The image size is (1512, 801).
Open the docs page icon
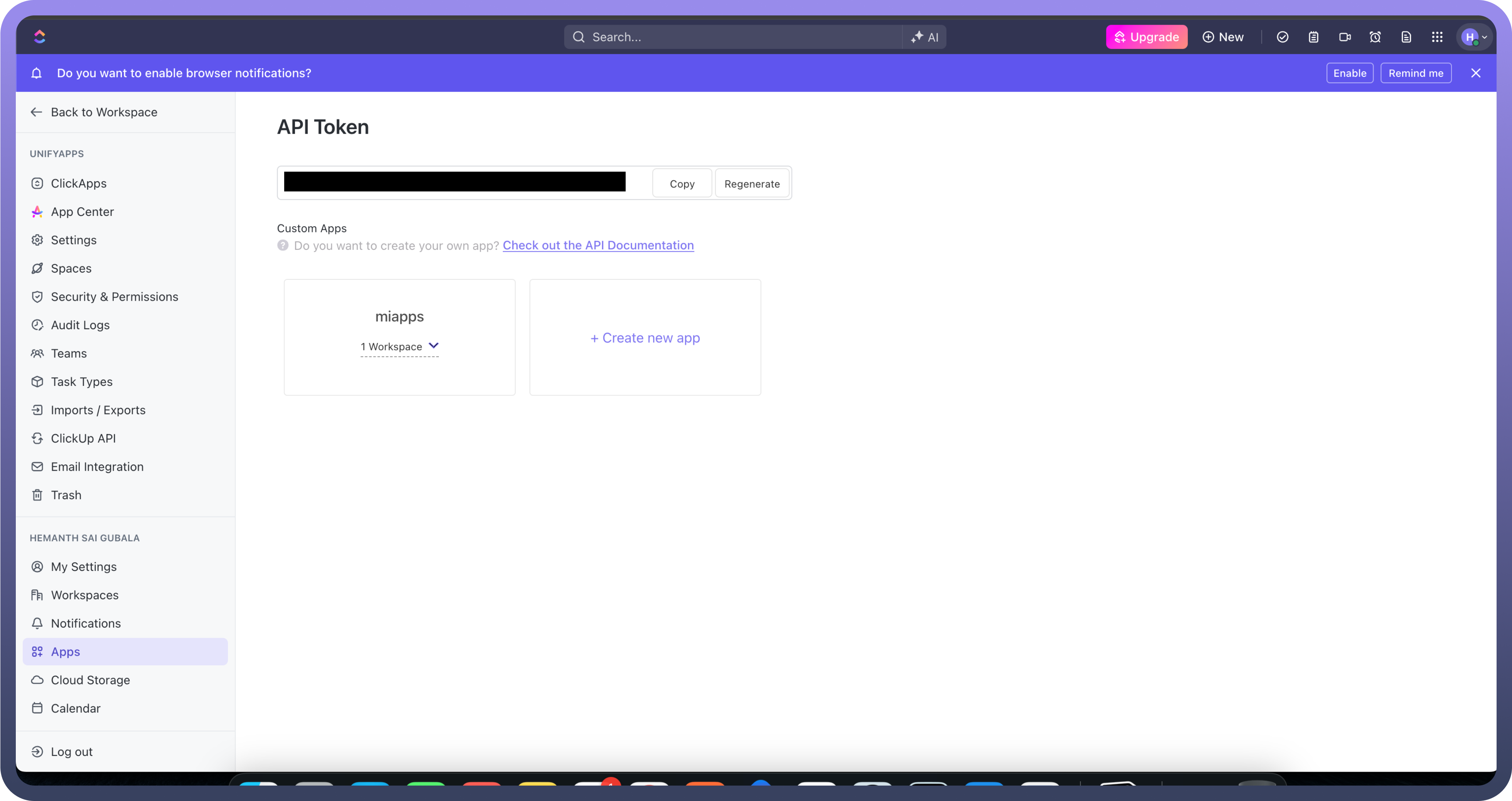pyautogui.click(x=1406, y=37)
